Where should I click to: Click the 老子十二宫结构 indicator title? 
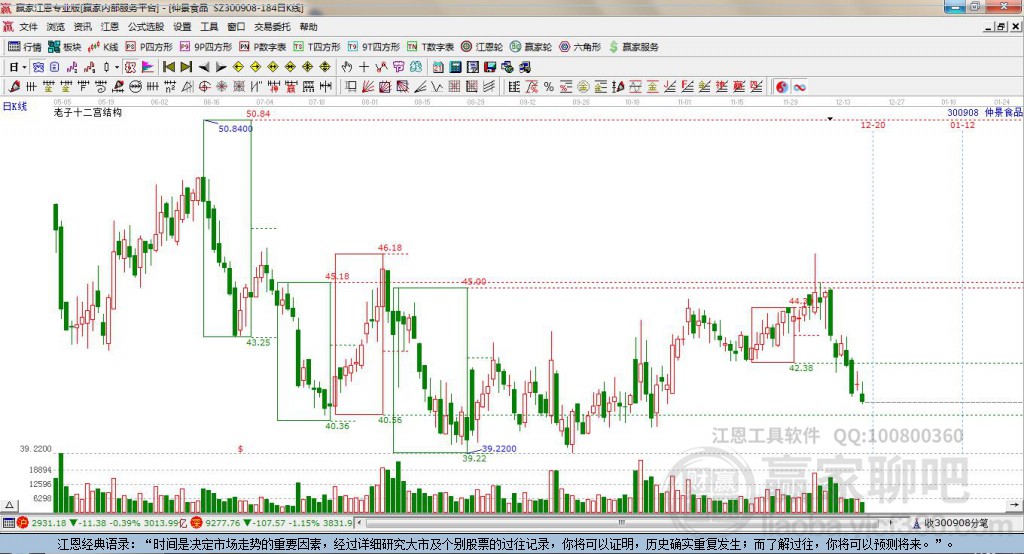coord(88,112)
